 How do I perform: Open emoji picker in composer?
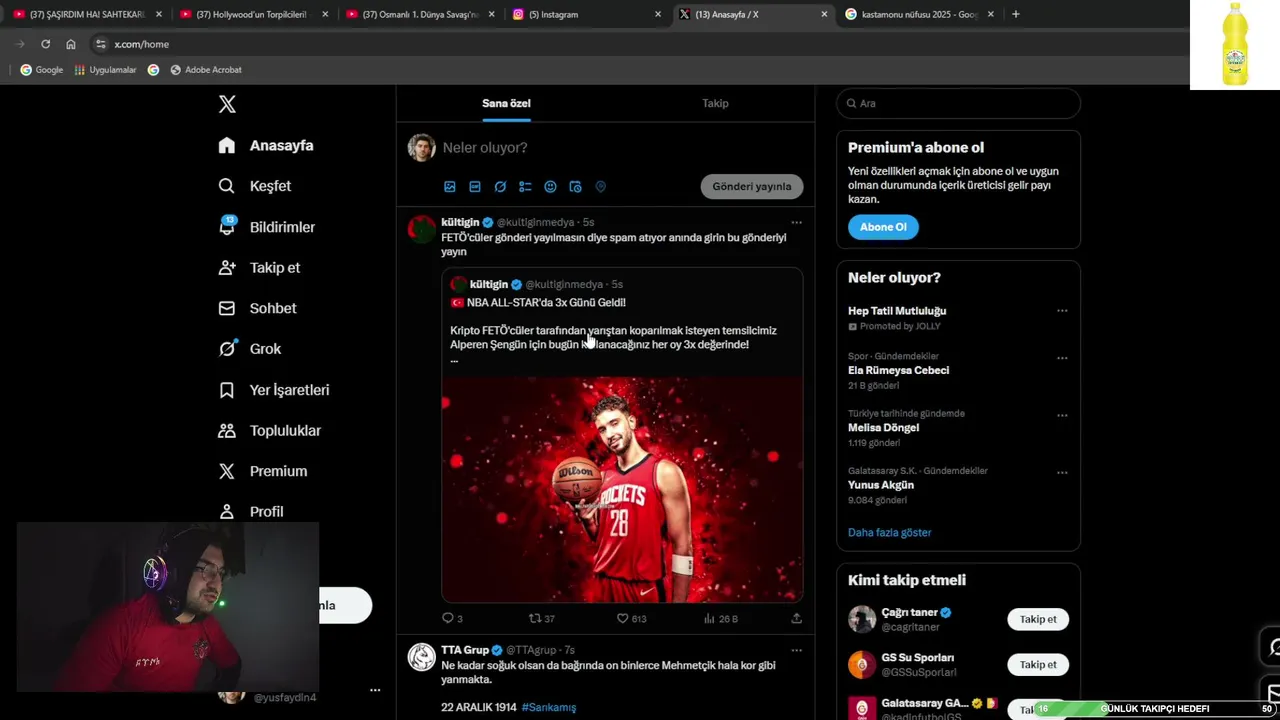550,186
